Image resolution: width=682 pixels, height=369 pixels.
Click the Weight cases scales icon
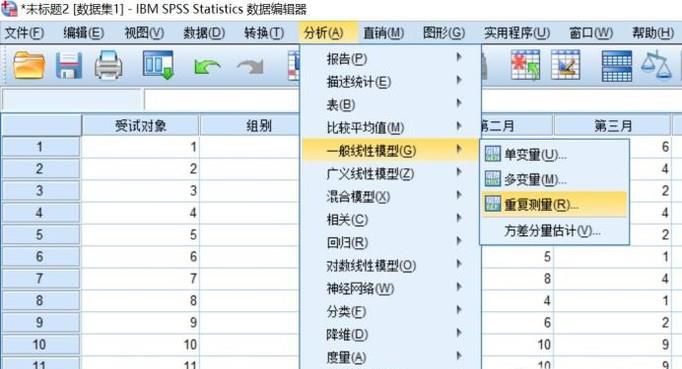656,65
